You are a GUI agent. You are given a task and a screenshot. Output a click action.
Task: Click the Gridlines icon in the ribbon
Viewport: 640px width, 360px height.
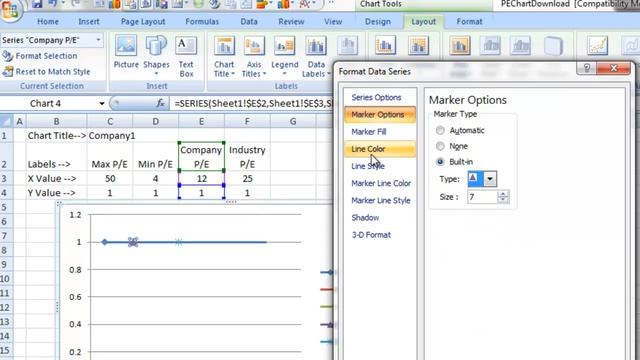click(418, 45)
